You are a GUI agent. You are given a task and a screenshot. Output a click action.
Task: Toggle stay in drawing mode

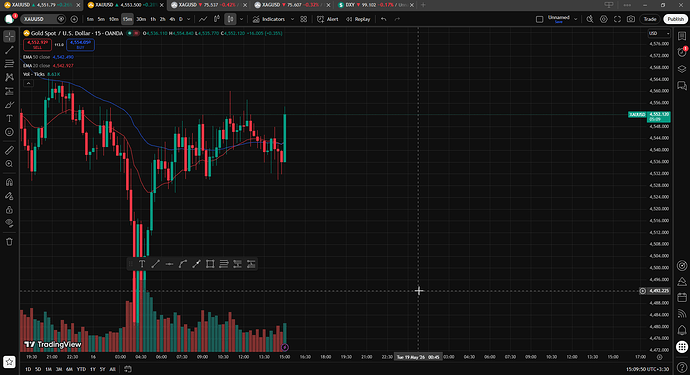9,196
